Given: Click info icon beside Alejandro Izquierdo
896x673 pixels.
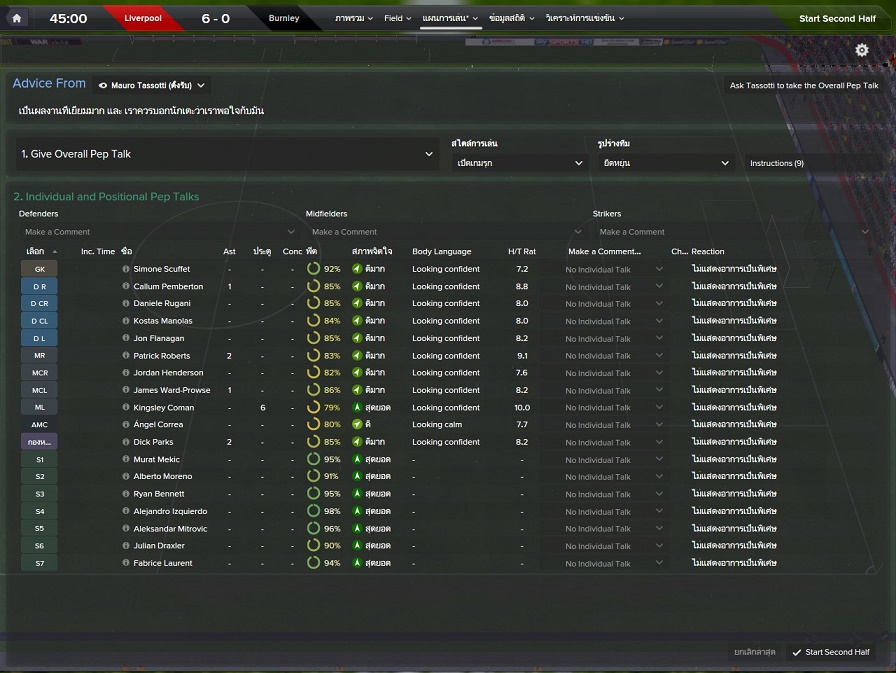Looking at the screenshot, I should 126,511.
